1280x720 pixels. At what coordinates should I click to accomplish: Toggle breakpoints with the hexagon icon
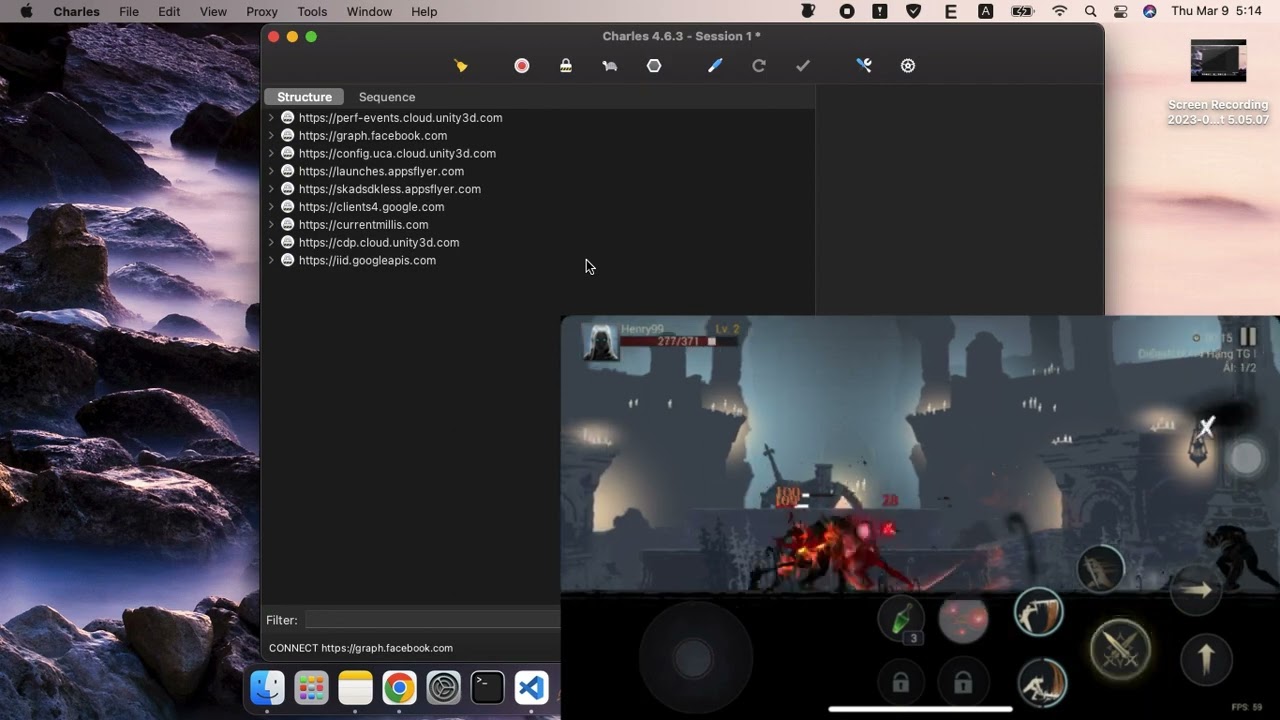[x=654, y=66]
